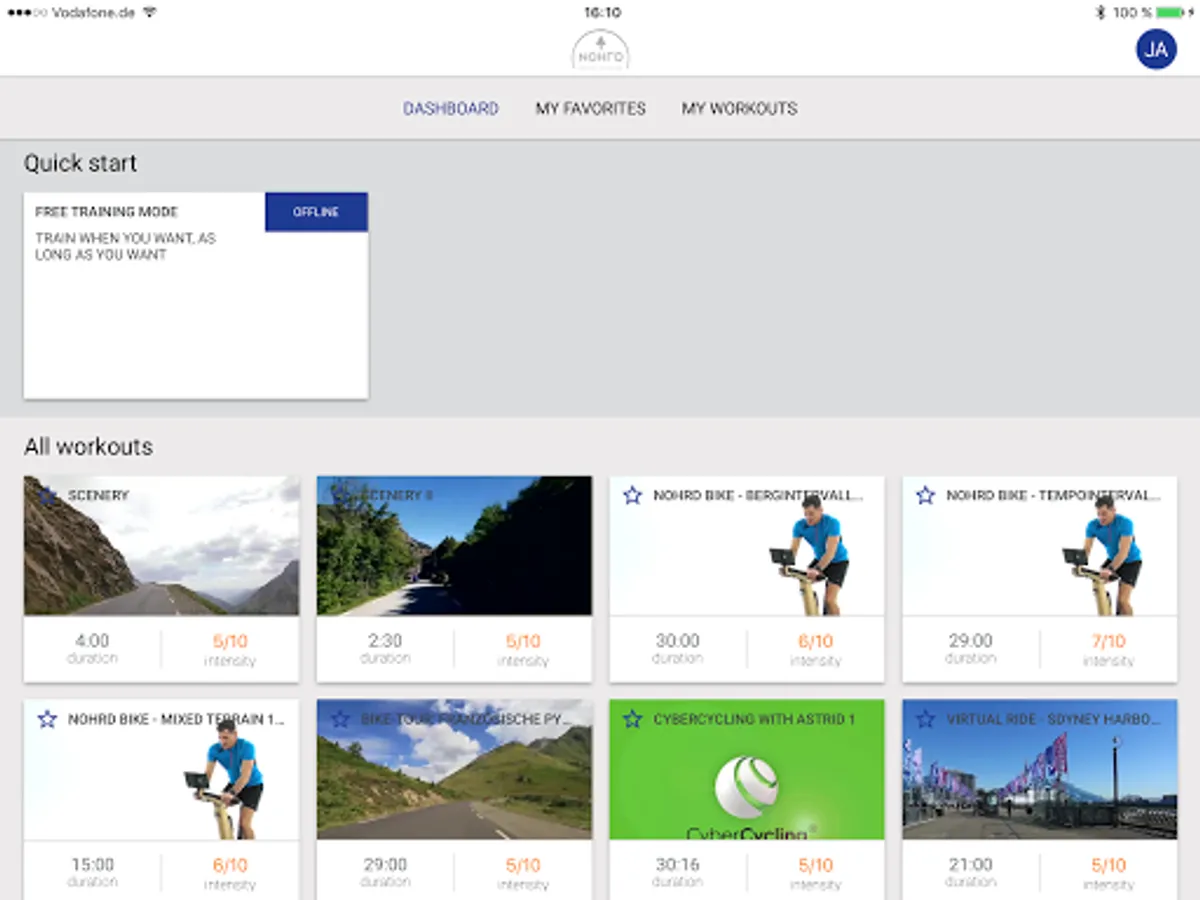1200x900 pixels.
Task: Click the All workouts heading
Action: [x=88, y=447]
